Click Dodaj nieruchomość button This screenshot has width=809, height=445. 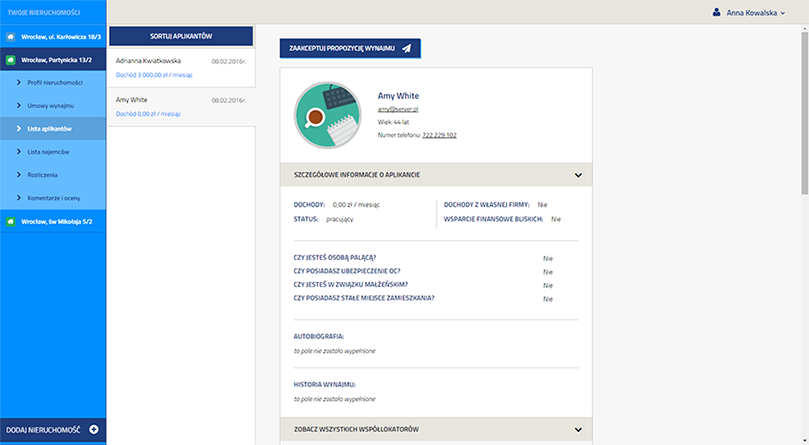pyautogui.click(x=53, y=430)
